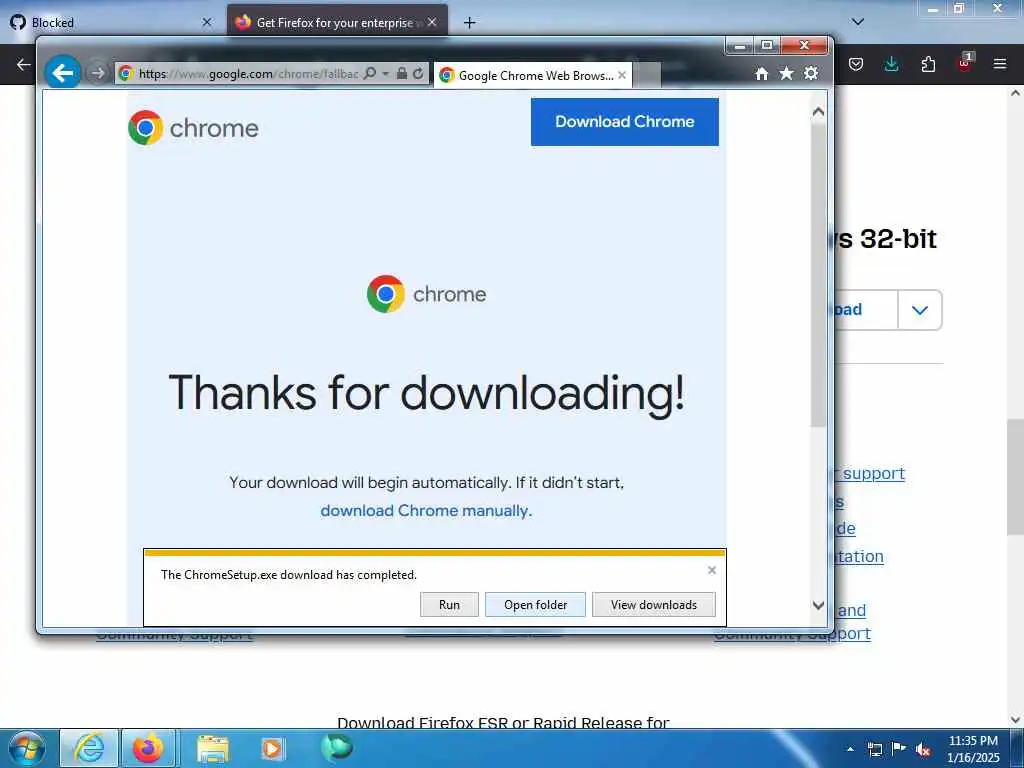Screen dimensions: 1024x768
Task: Open Windows Media Player taskbar icon
Action: [272, 748]
